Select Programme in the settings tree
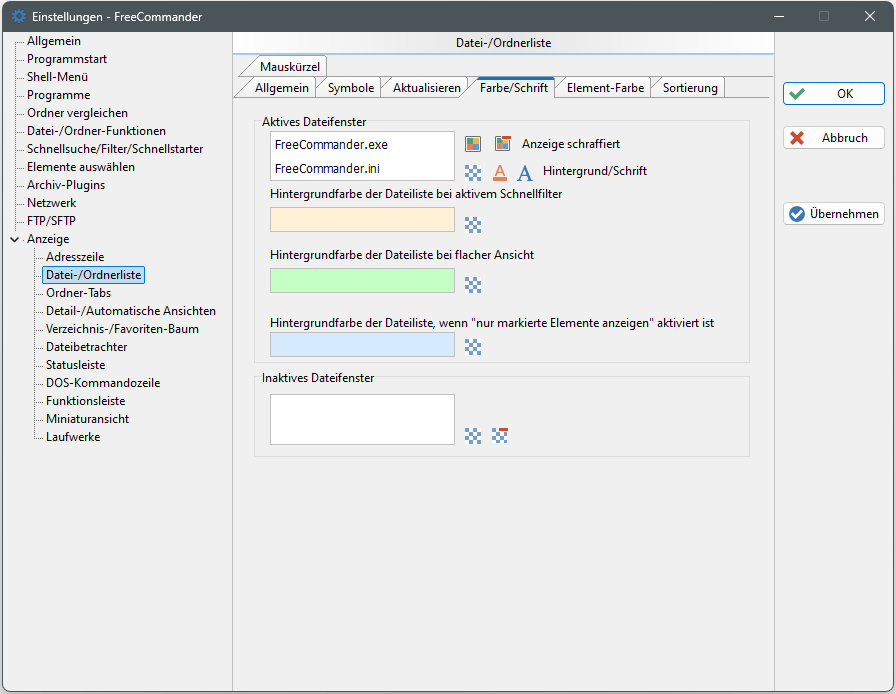The height and width of the screenshot is (694, 896). pyautogui.click(x=58, y=95)
